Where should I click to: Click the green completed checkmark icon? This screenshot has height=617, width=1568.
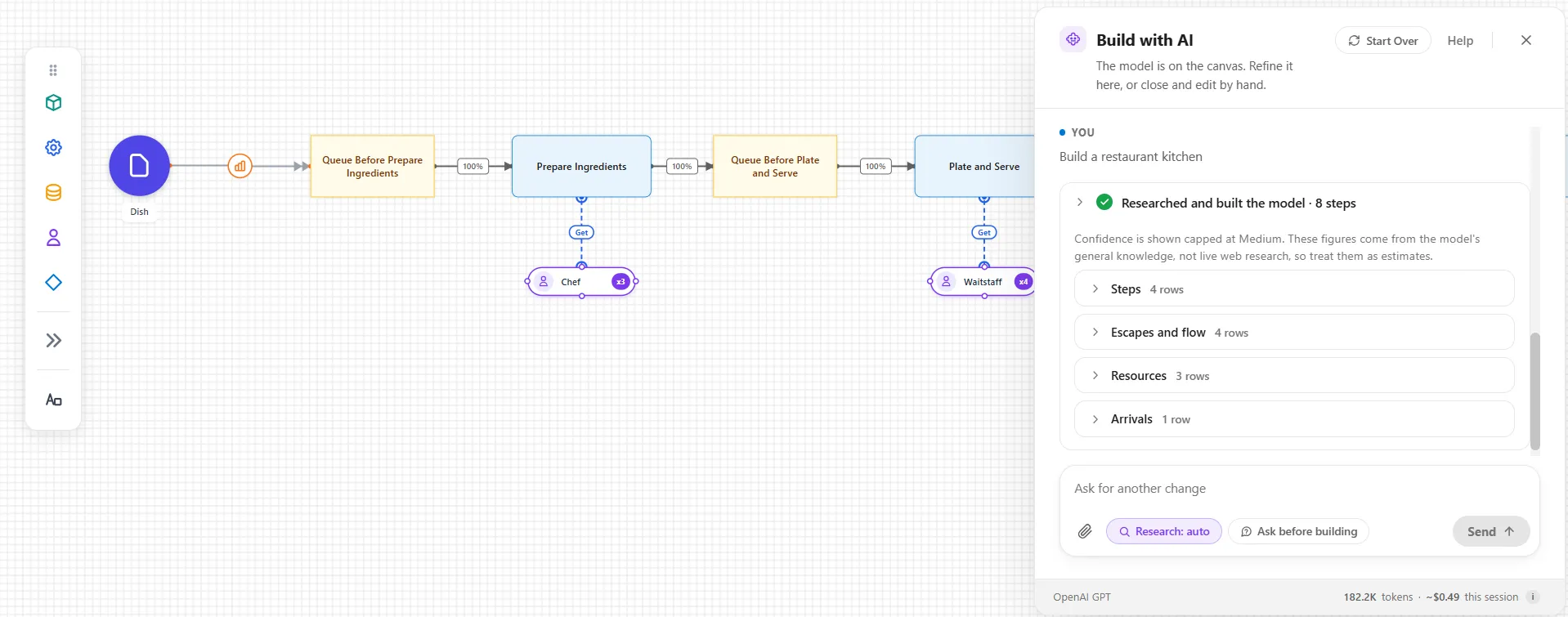coord(1104,202)
